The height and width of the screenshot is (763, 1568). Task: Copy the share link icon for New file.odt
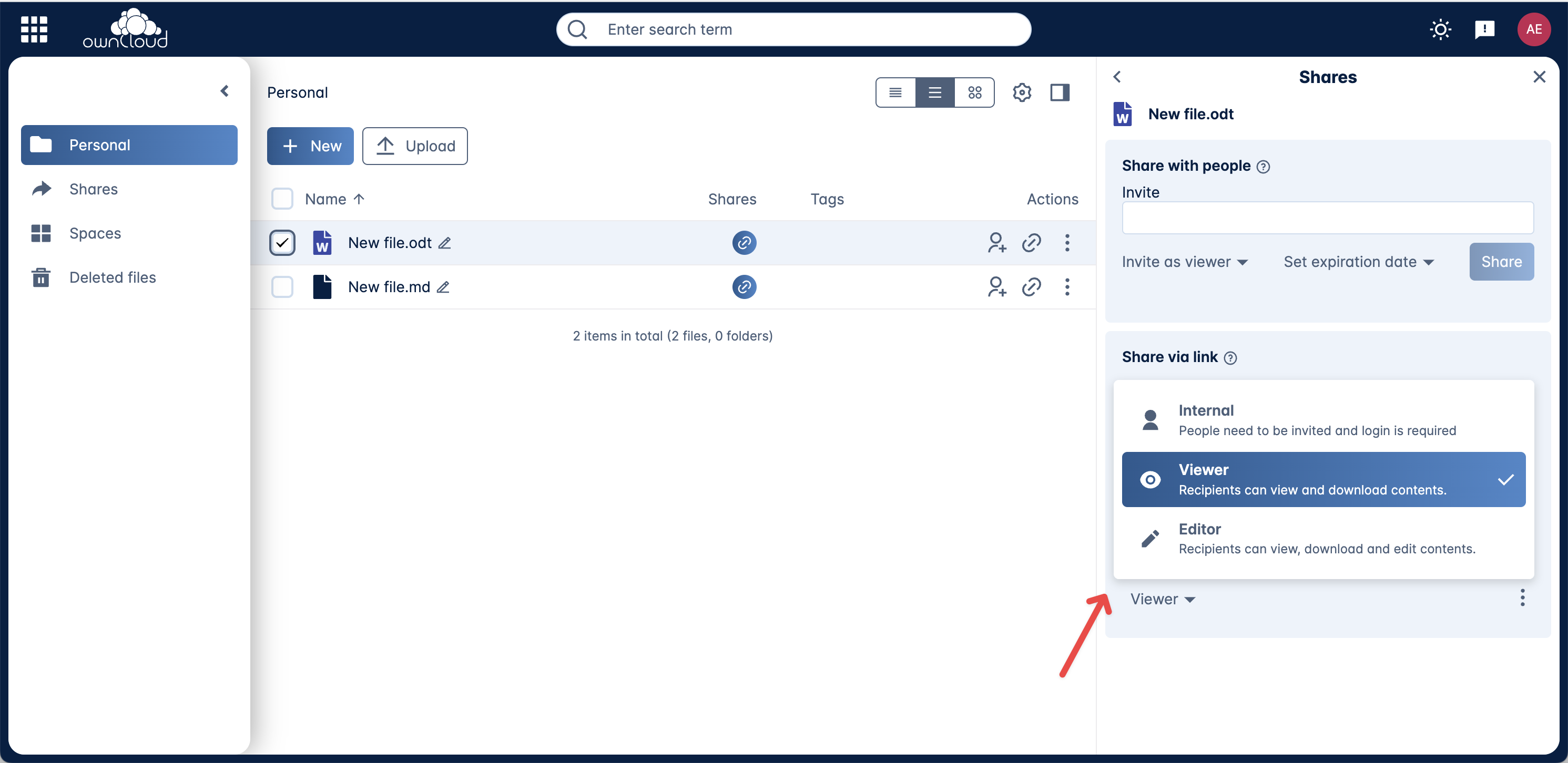point(1031,242)
